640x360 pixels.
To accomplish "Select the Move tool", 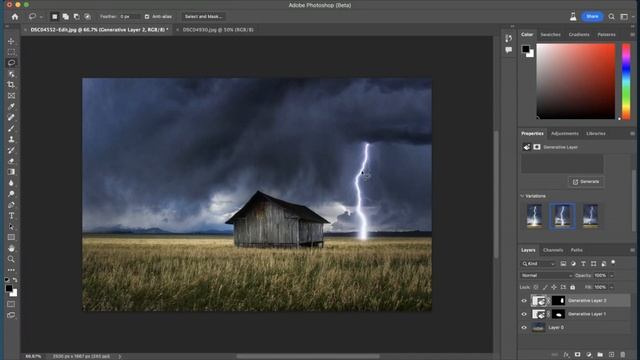I will (x=11, y=41).
